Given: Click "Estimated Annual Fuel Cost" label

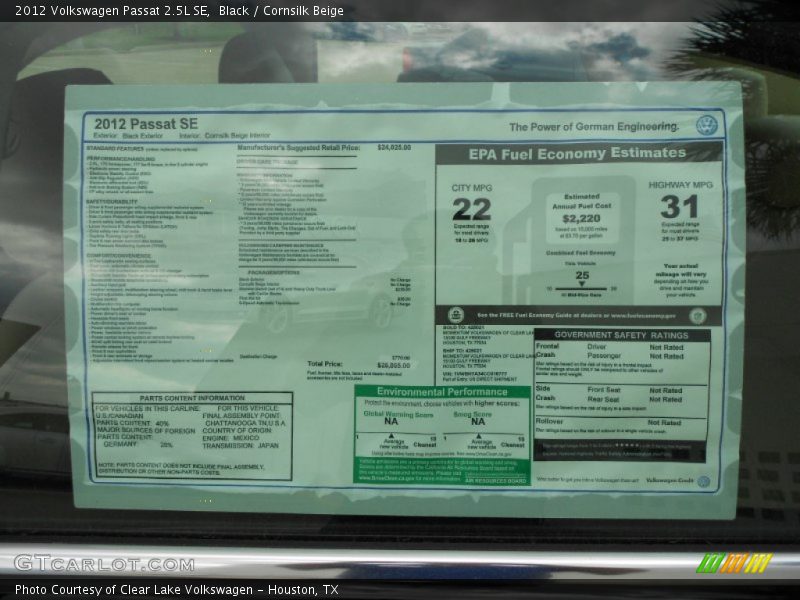Looking at the screenshot, I should point(582,201).
